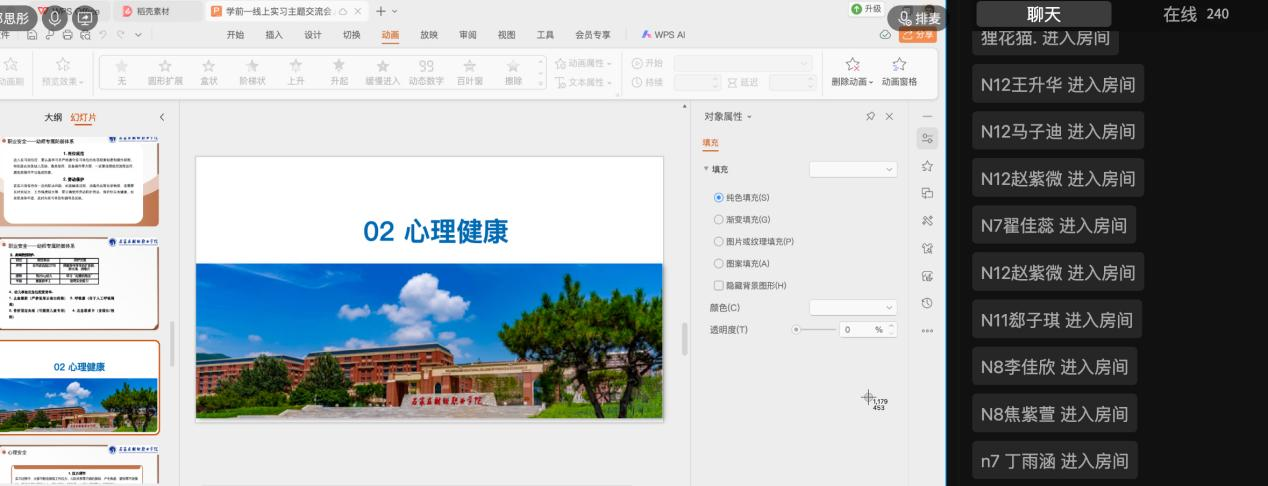This screenshot has width=1268, height=486.
Task: Click the history clock icon in right sidebar
Action: click(927, 303)
